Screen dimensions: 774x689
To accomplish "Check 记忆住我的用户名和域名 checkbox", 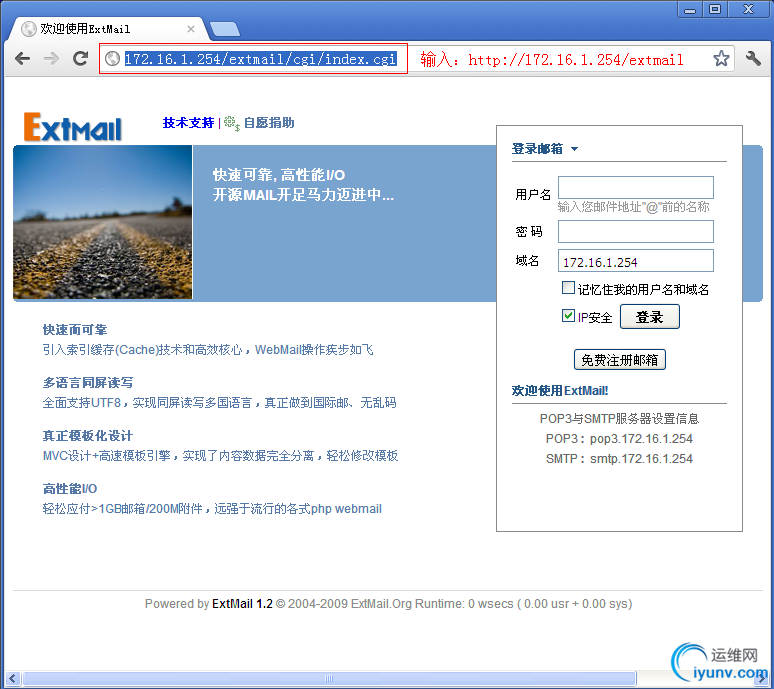I will (x=568, y=288).
